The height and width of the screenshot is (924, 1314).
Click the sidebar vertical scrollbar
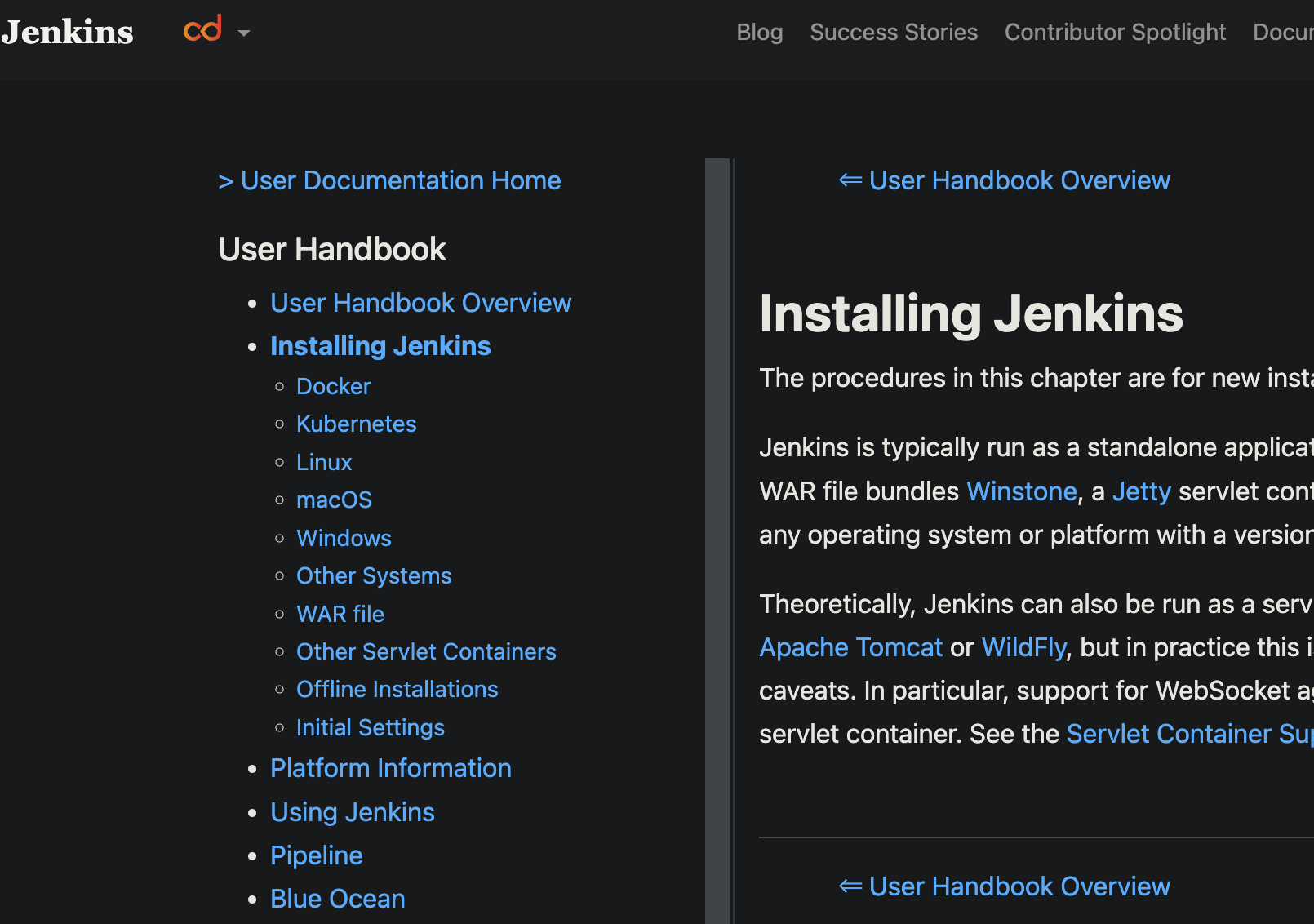[x=717, y=541]
